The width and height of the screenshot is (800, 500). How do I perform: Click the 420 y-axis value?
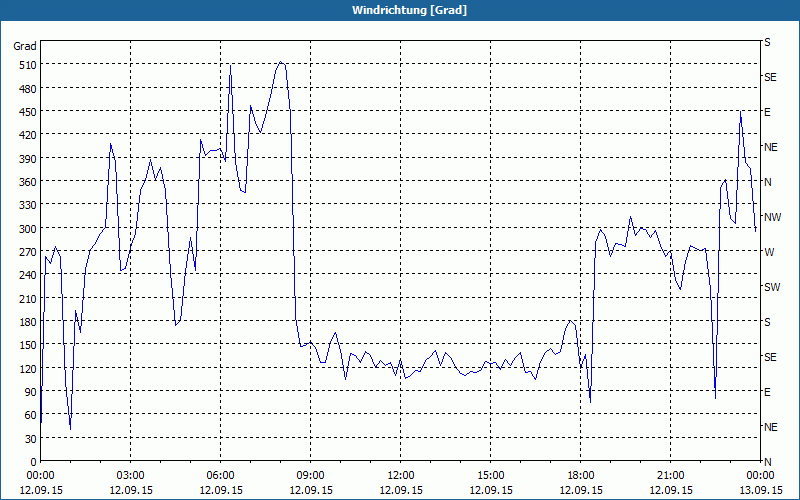[28, 135]
